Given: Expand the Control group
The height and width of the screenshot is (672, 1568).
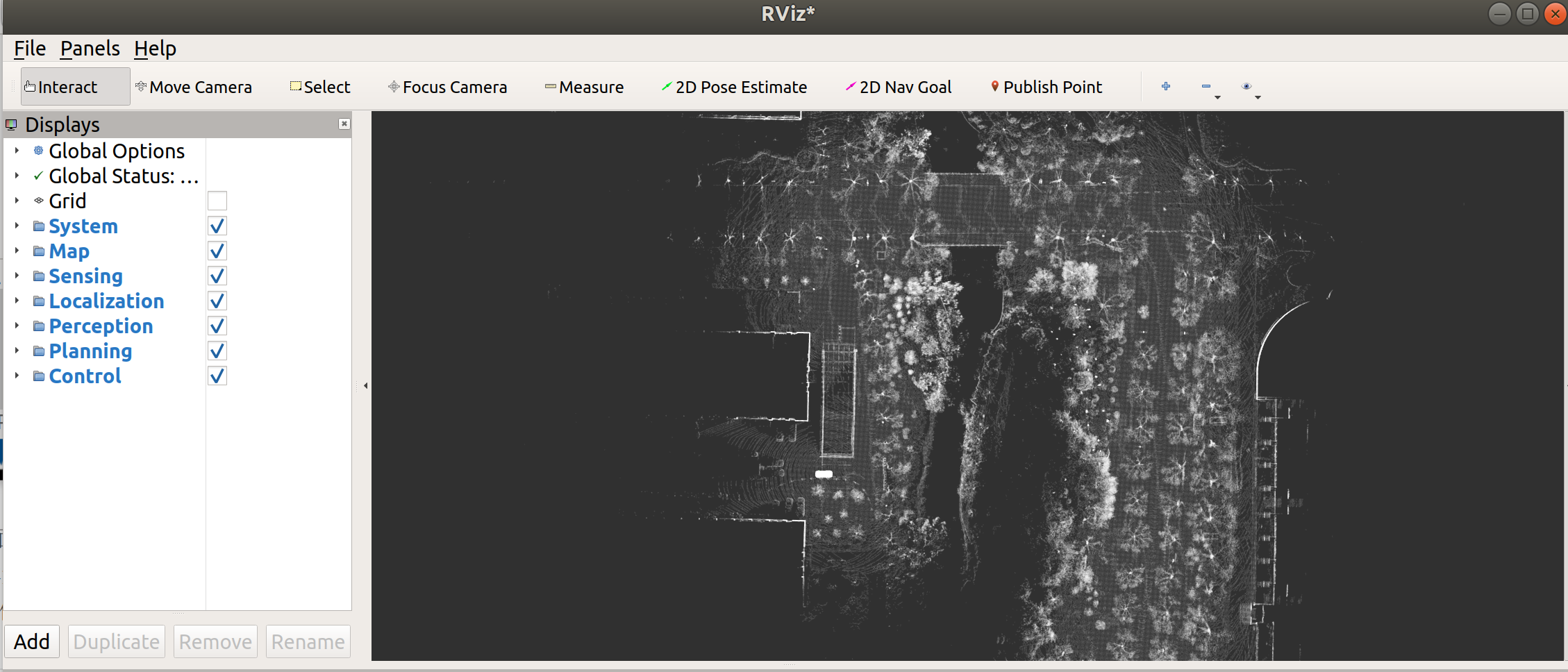Looking at the screenshot, I should tap(17, 376).
